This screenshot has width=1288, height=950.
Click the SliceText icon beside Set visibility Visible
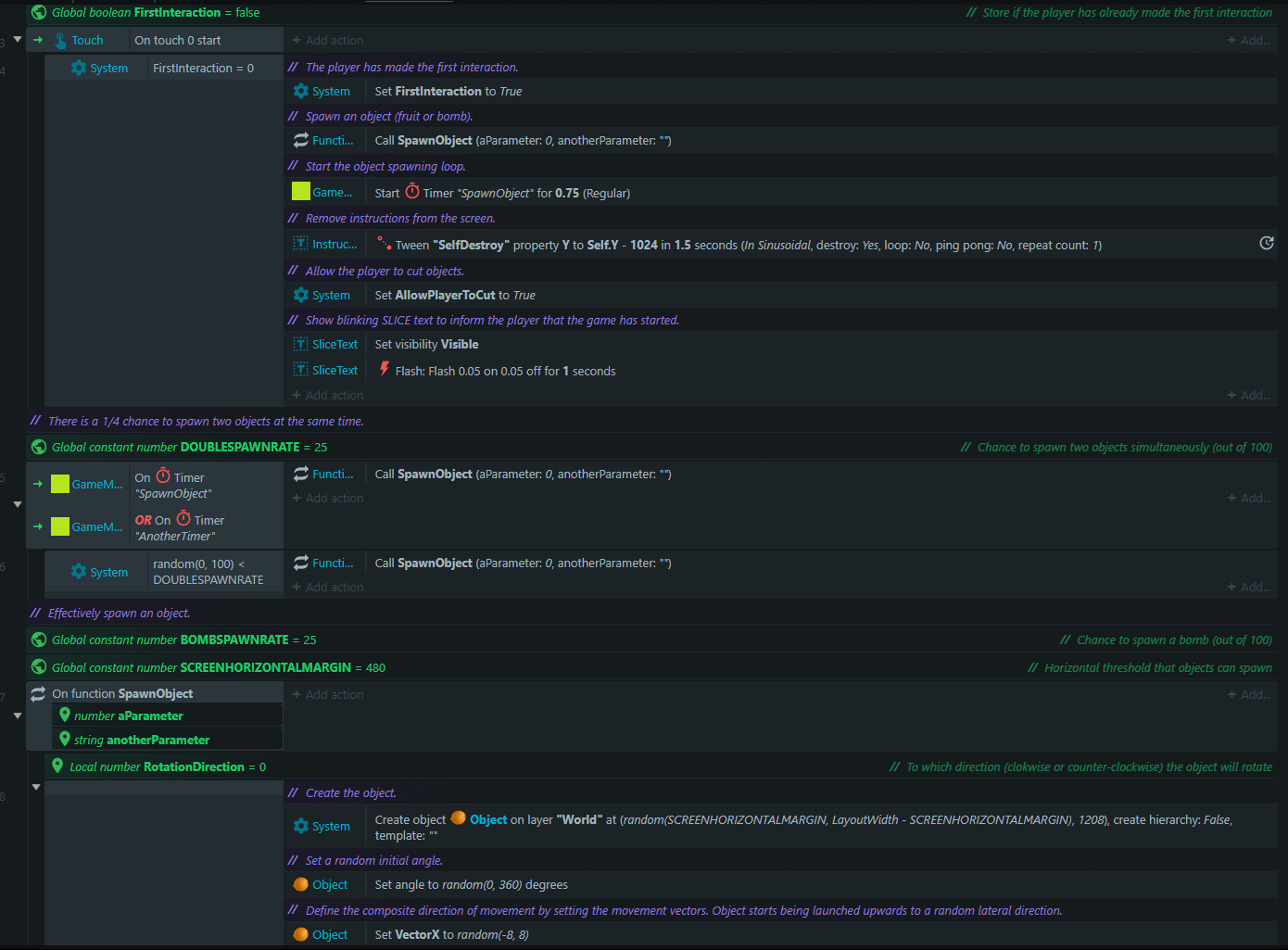(x=301, y=344)
